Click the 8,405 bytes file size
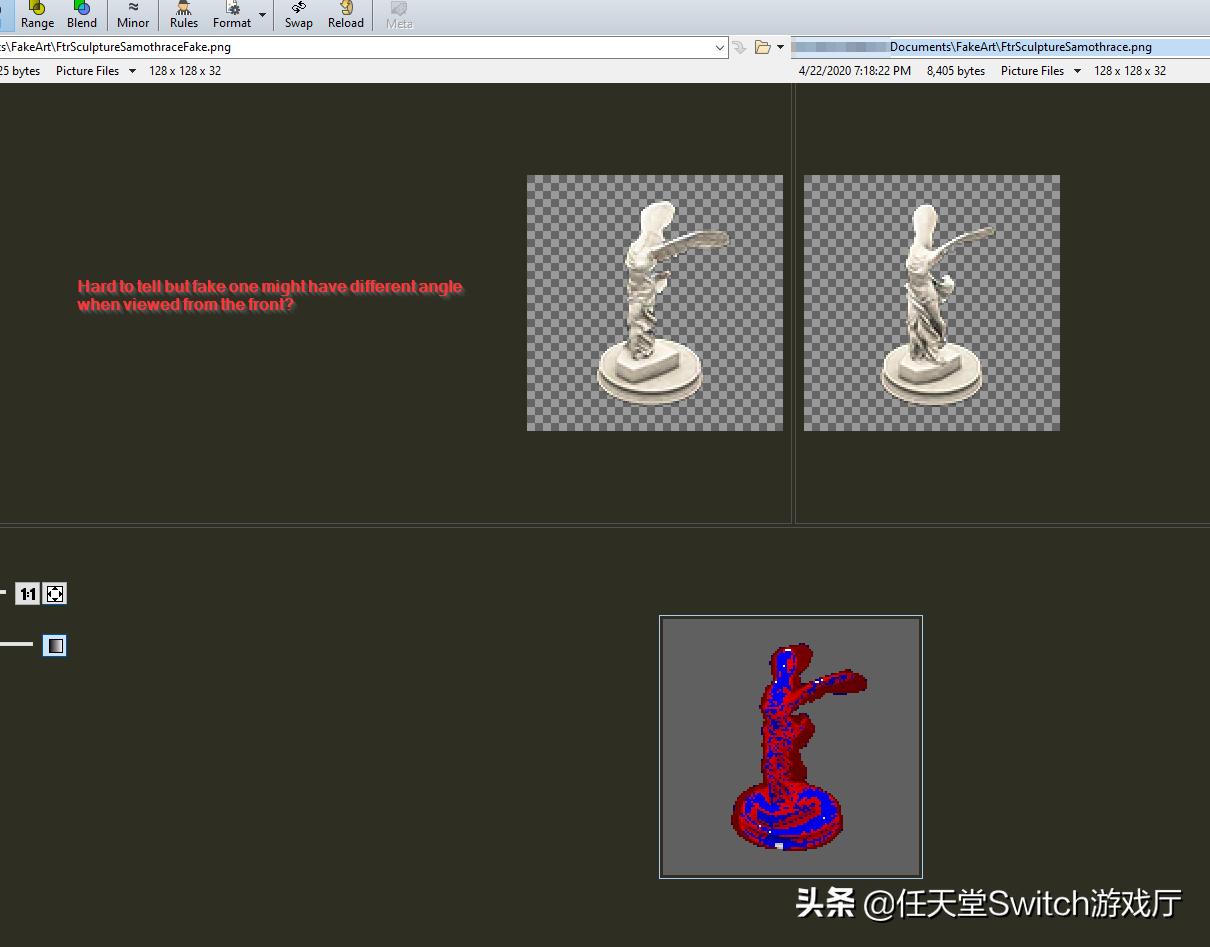The height and width of the screenshot is (947, 1210). (x=956, y=71)
